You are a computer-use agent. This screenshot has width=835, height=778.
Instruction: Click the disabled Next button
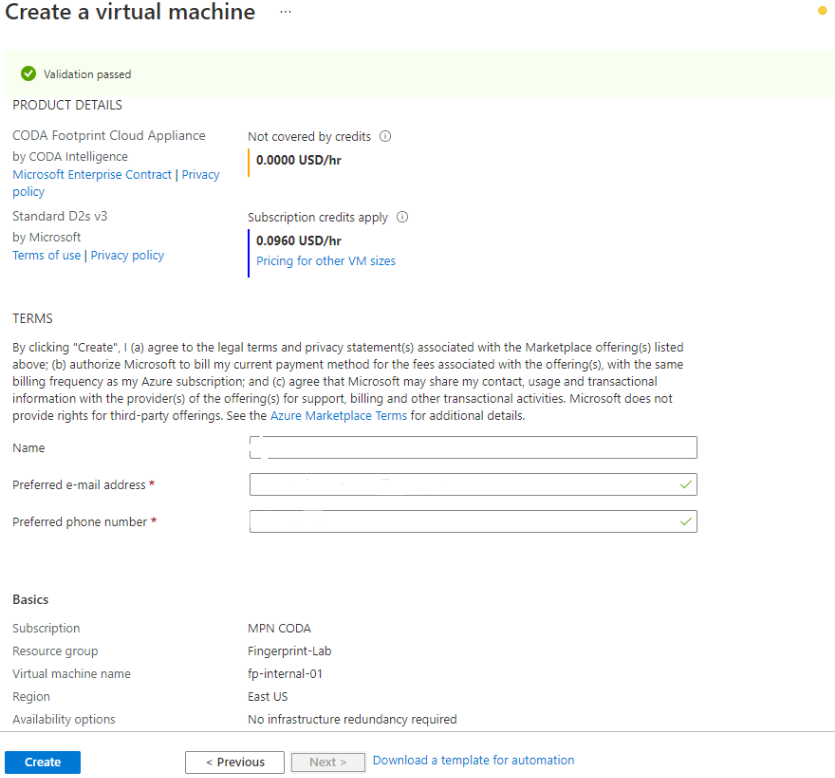tap(328, 762)
